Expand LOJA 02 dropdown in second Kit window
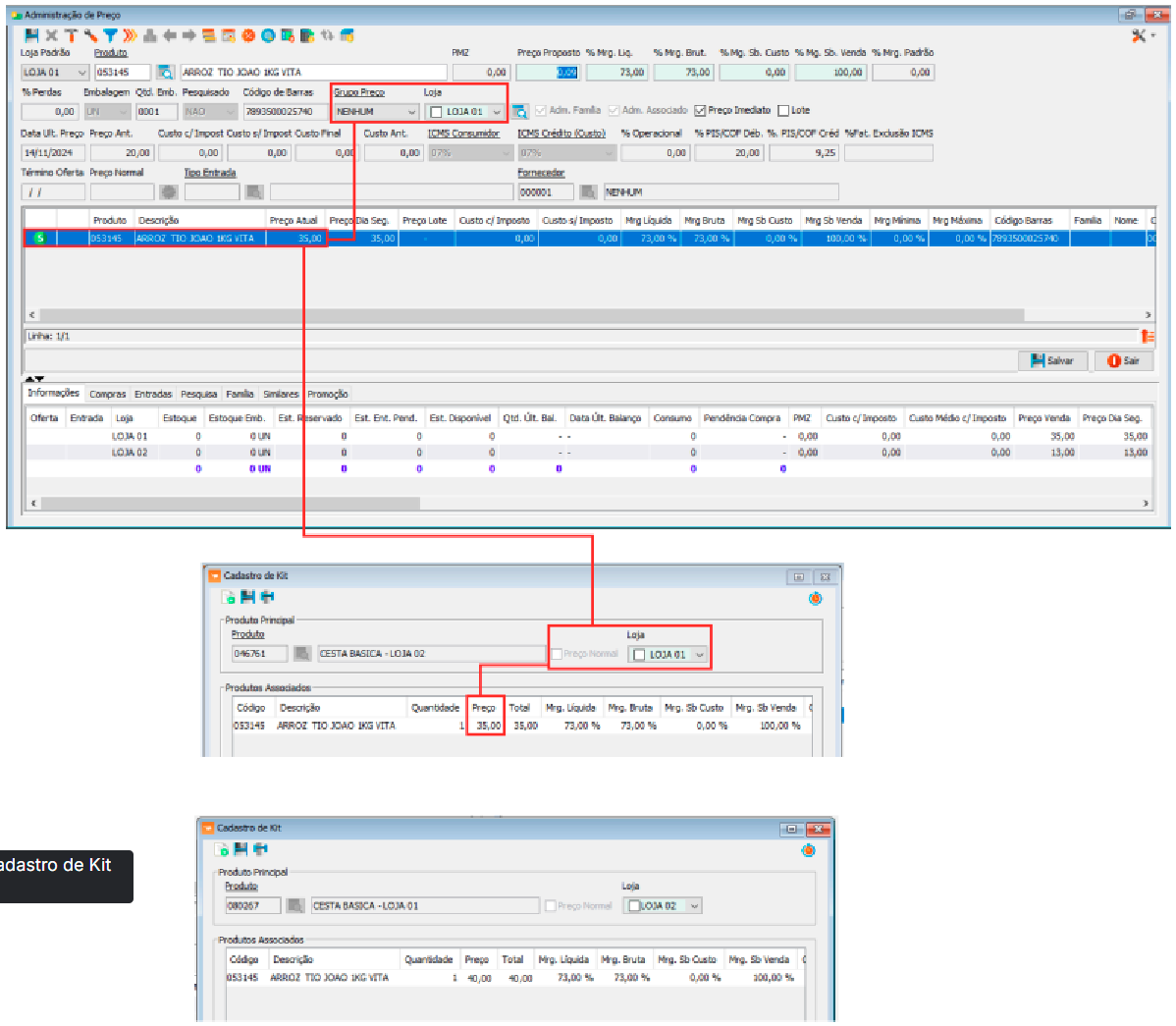The image size is (1176, 1026). (x=694, y=906)
